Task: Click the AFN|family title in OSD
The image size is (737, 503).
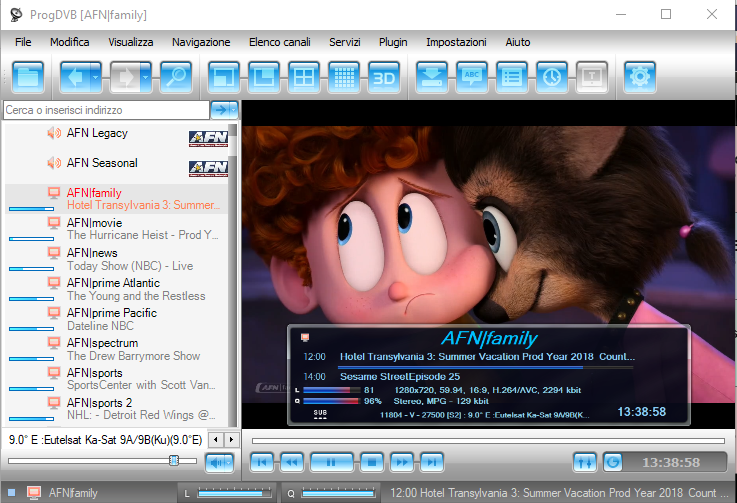Action: (x=489, y=338)
